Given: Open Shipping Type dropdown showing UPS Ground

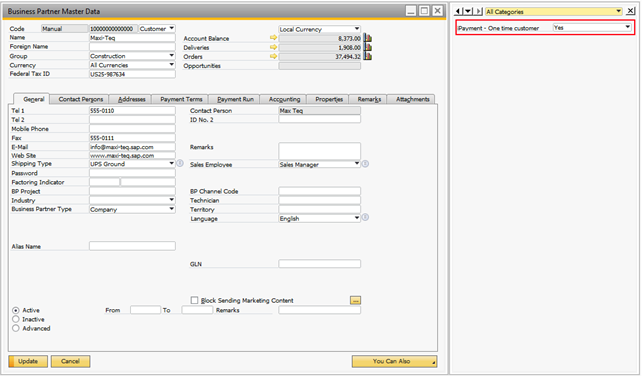Looking at the screenshot, I should [x=132, y=164].
